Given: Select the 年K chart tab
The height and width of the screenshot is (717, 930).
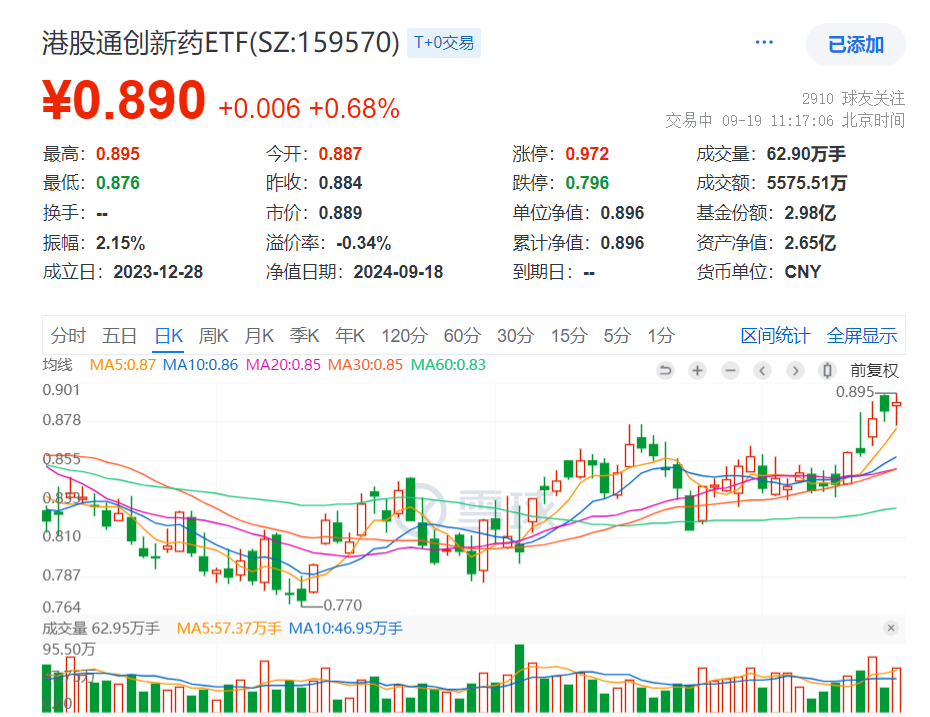Looking at the screenshot, I should coord(350,336).
